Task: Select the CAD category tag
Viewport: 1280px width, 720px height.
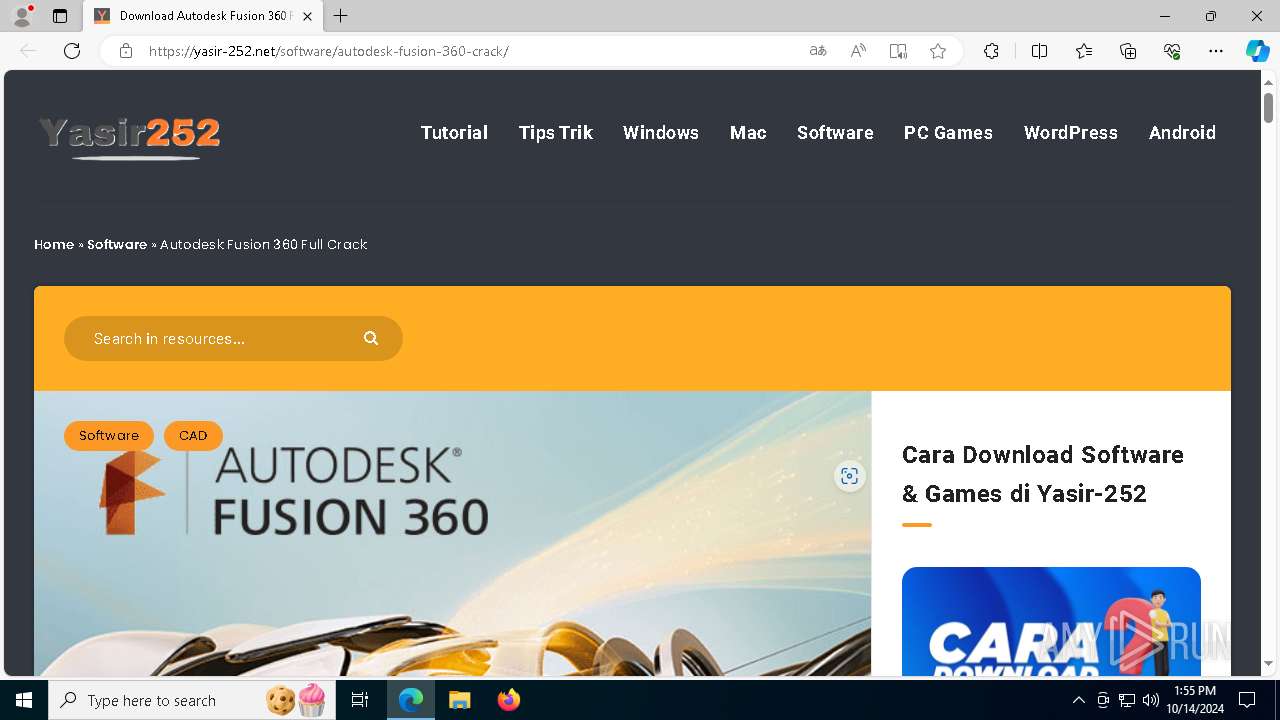Action: tap(193, 436)
